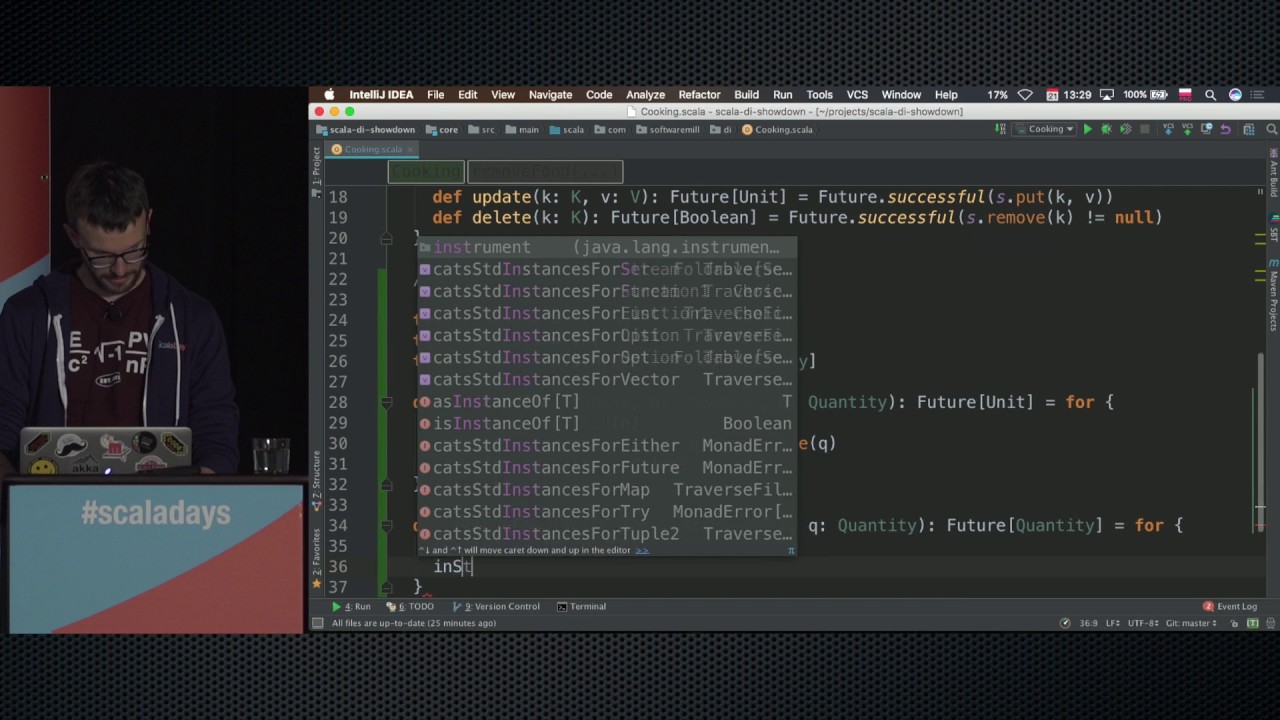Select catsStdInstancesForMap completion item
Viewport: 1280px width, 720px height.
click(x=606, y=489)
